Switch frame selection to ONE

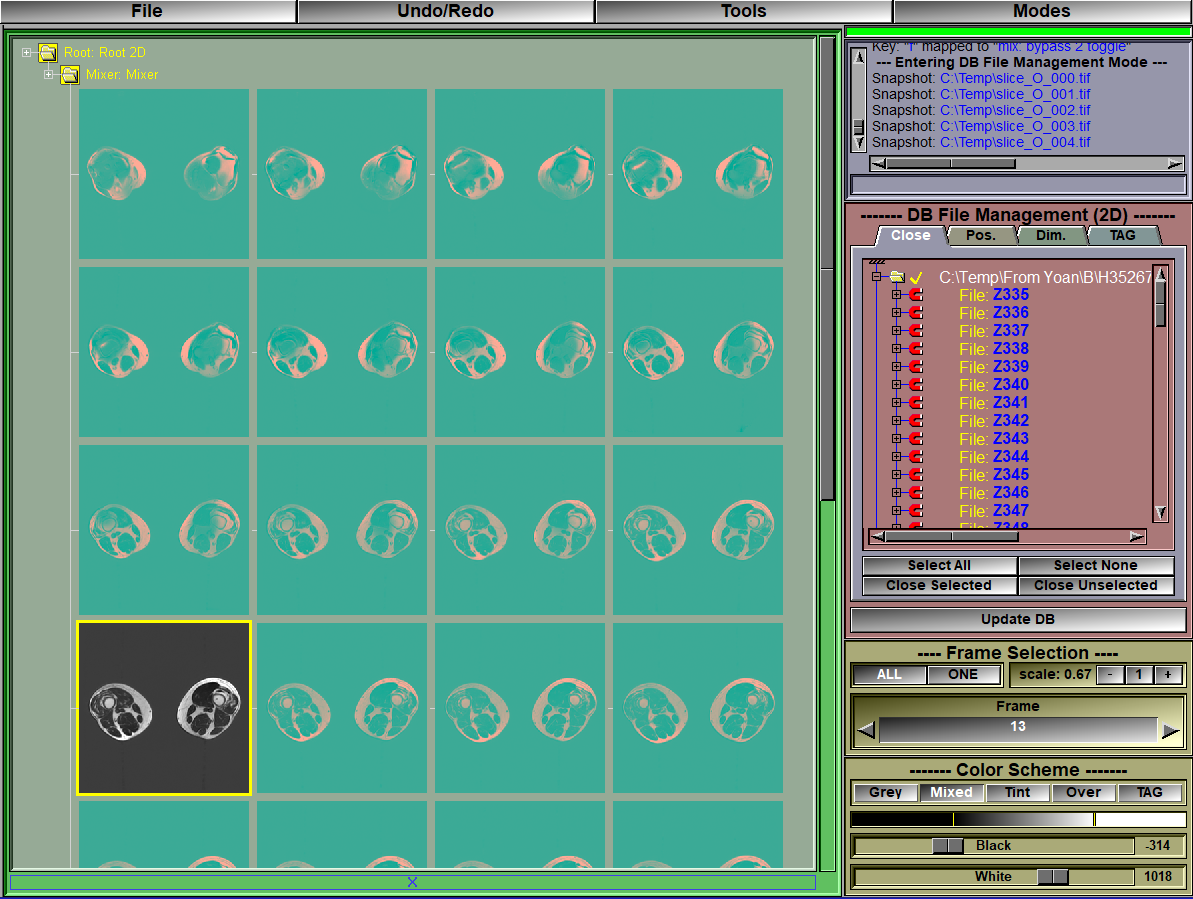(x=963, y=675)
